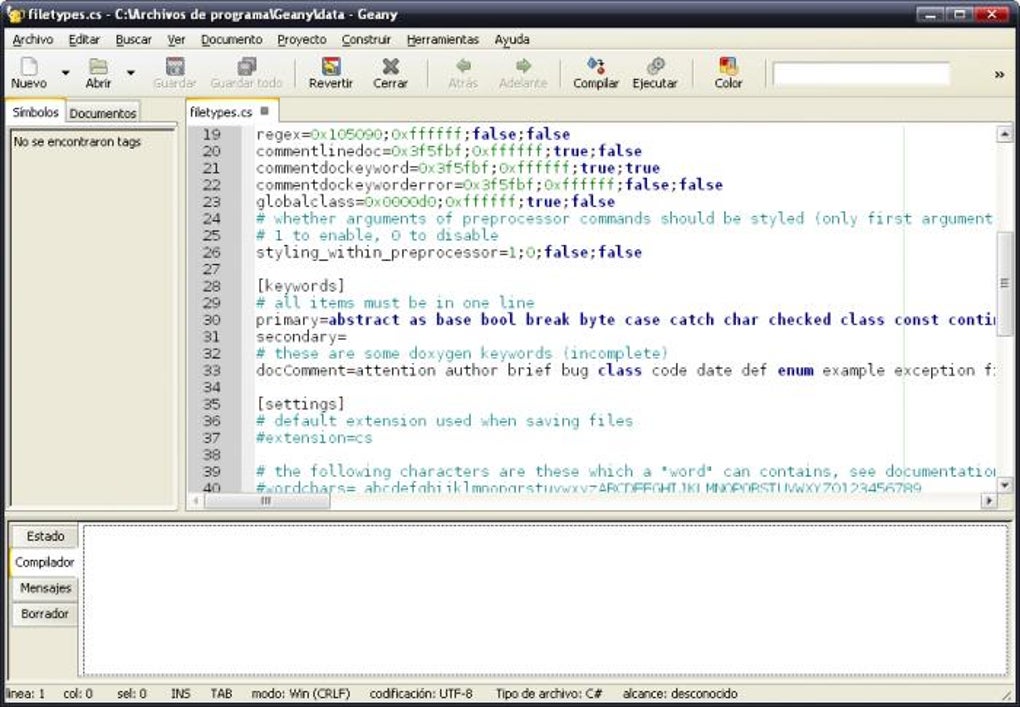Open the Construir menu
Viewport: 1020px width, 707px height.
[366, 40]
